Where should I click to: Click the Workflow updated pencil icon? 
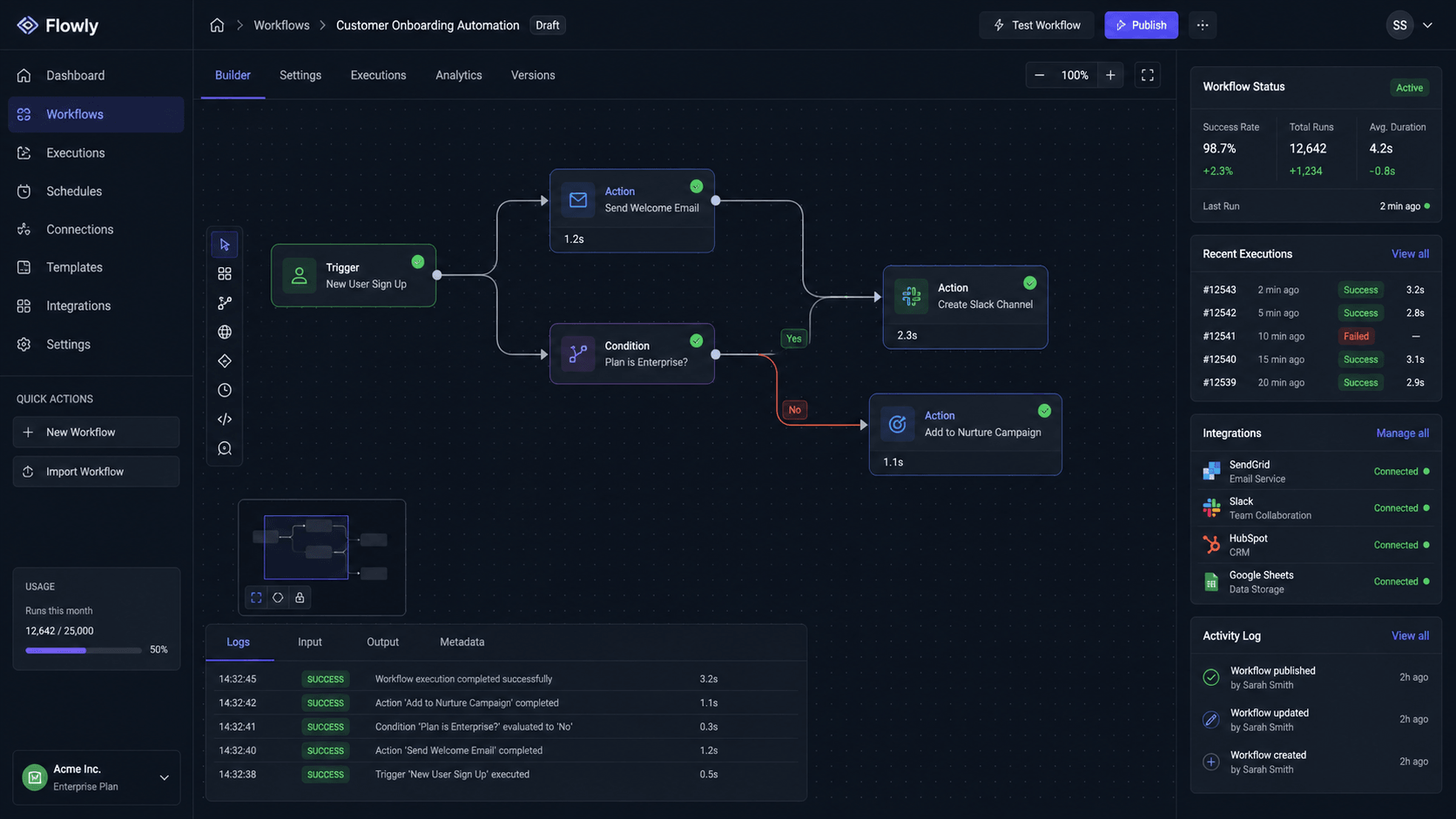[1211, 720]
